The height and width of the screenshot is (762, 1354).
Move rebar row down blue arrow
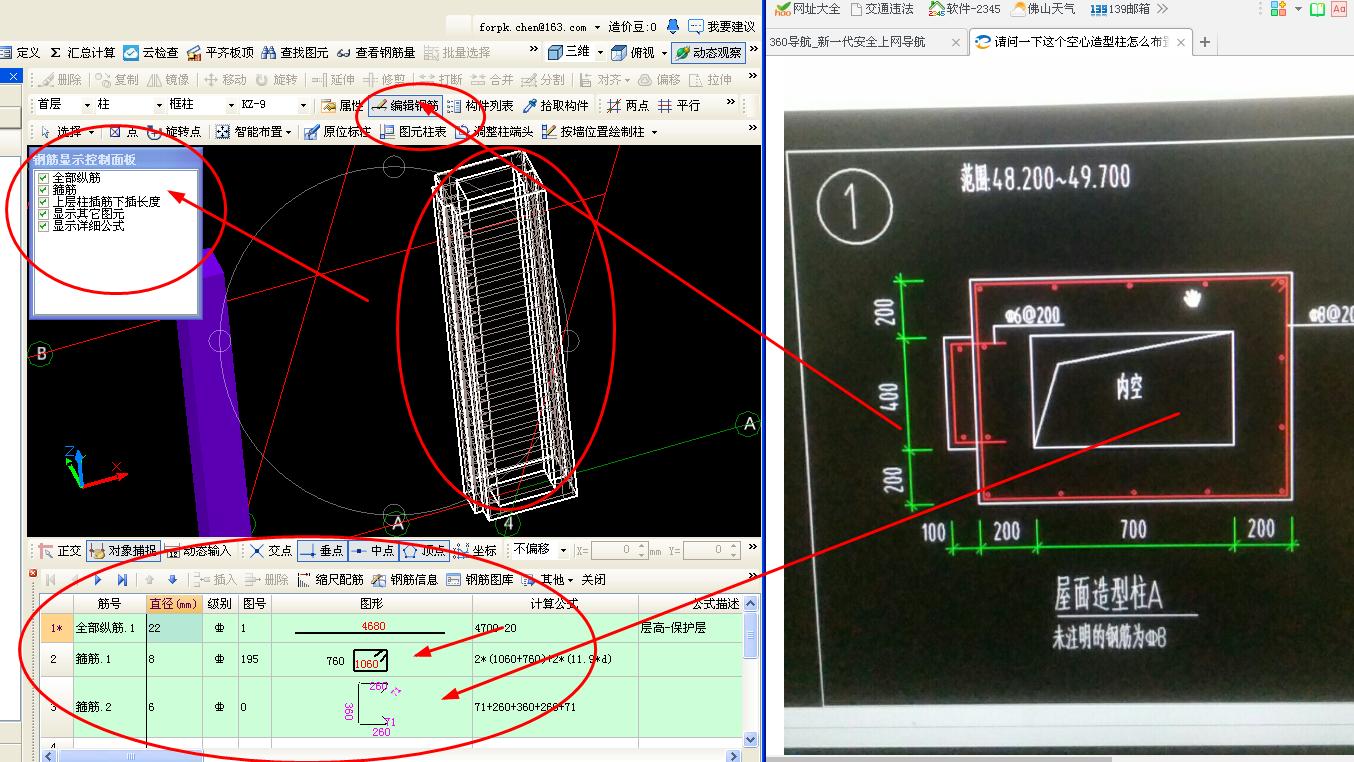pyautogui.click(x=172, y=579)
